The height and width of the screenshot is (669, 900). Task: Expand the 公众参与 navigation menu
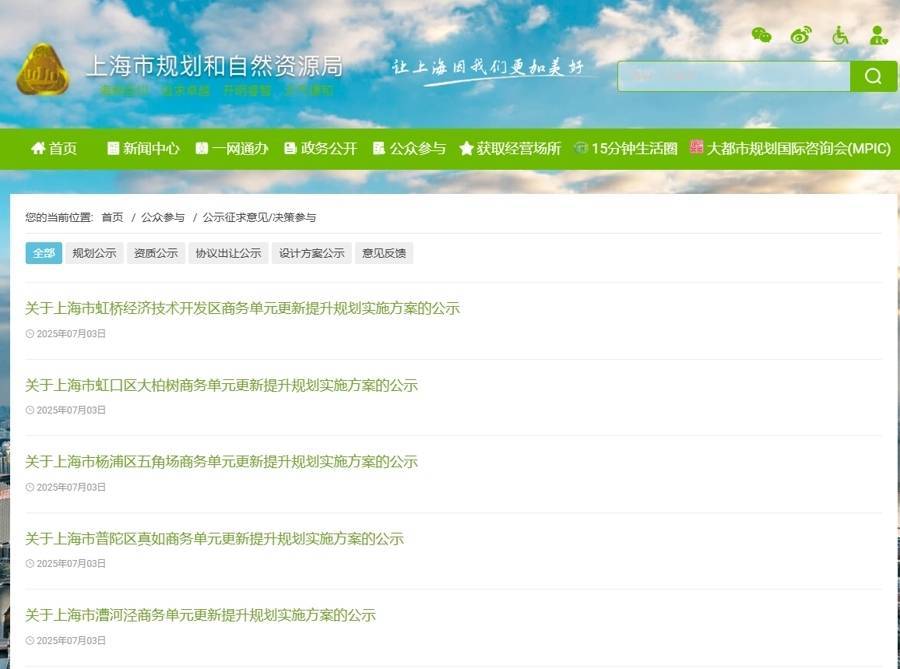(x=413, y=148)
